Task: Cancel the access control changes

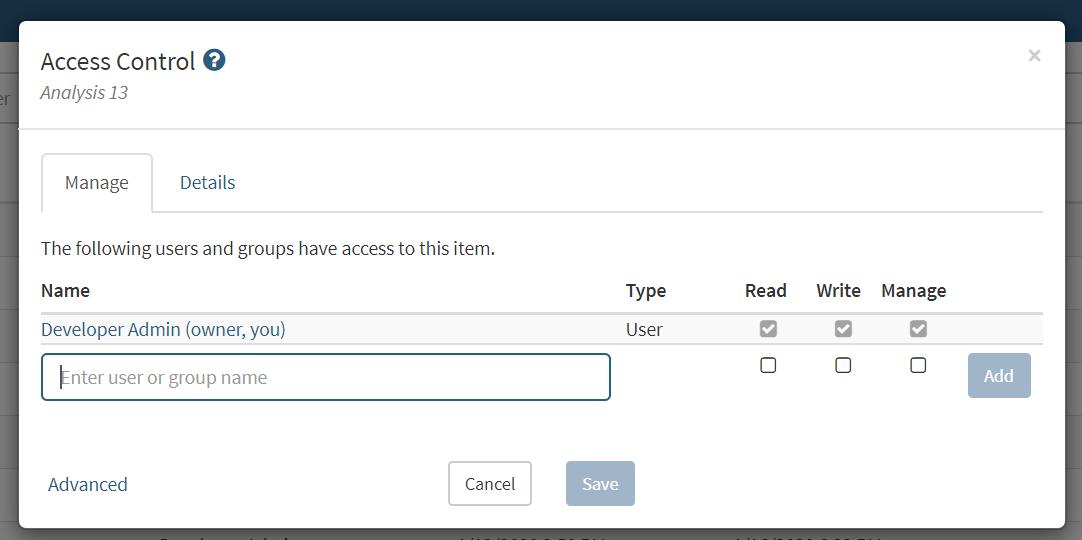Action: click(490, 484)
